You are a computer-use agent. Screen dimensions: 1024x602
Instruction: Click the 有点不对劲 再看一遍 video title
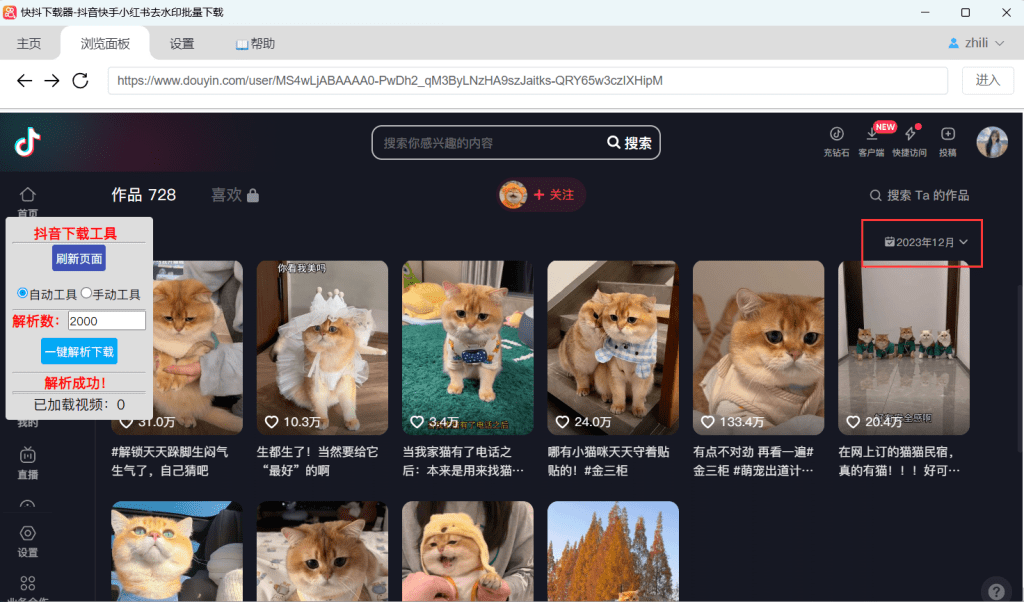(754, 461)
